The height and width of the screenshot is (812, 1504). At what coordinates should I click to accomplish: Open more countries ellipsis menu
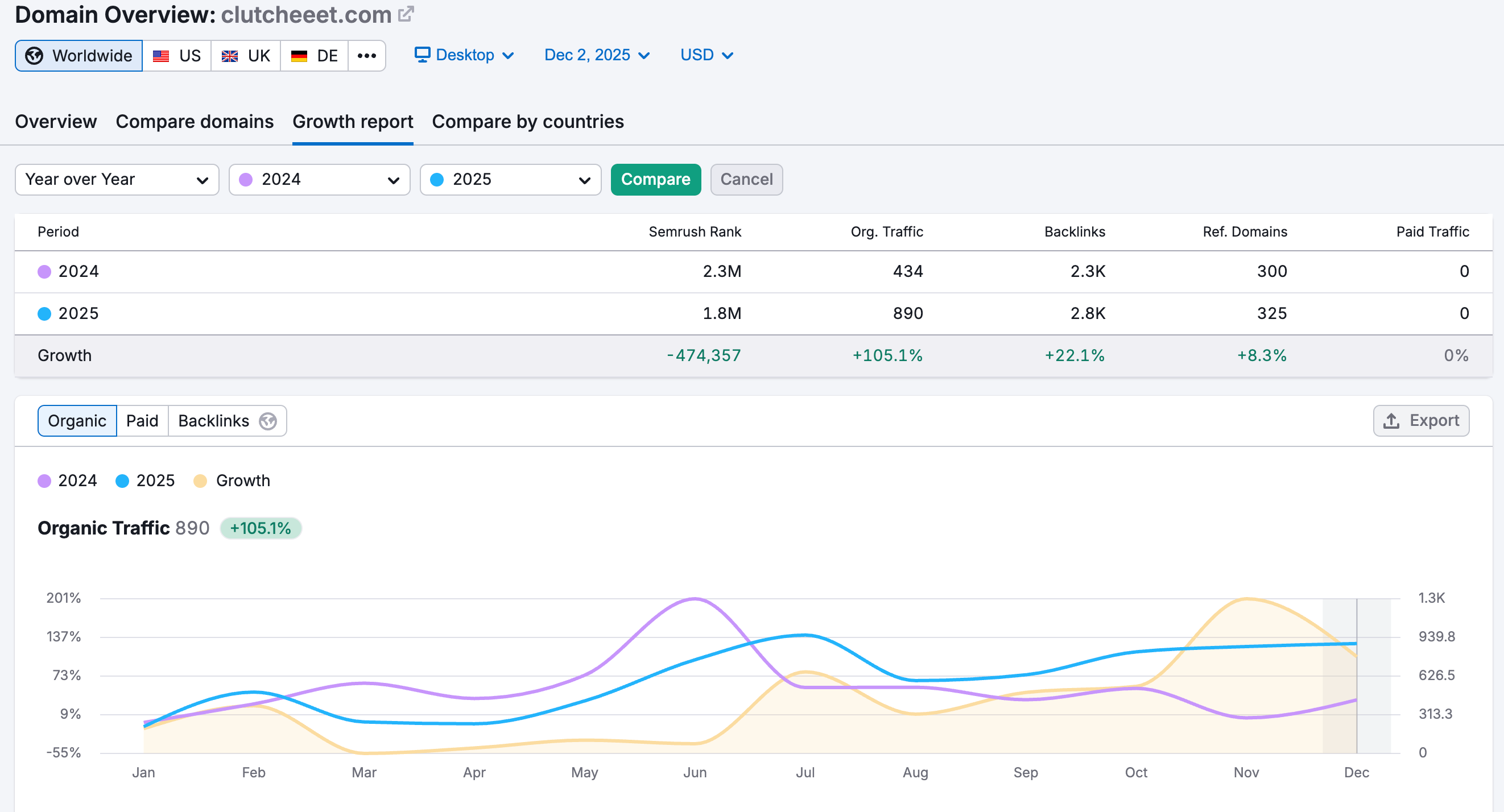367,56
